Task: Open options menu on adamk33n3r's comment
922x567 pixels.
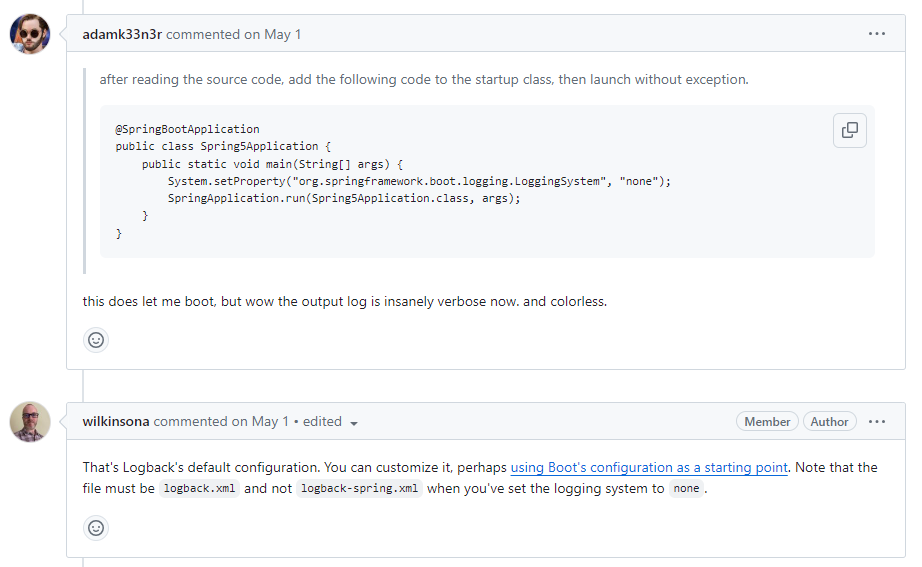Action: [x=877, y=34]
